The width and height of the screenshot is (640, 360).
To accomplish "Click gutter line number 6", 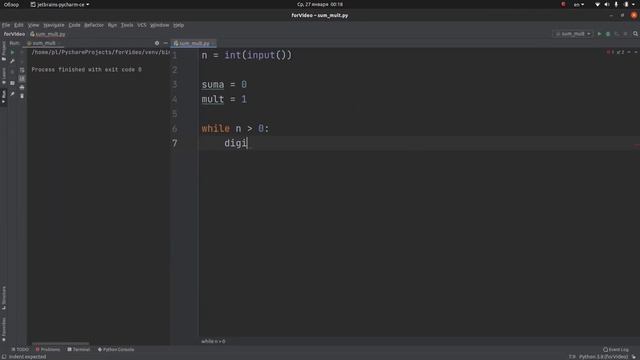I will click(x=175, y=129).
